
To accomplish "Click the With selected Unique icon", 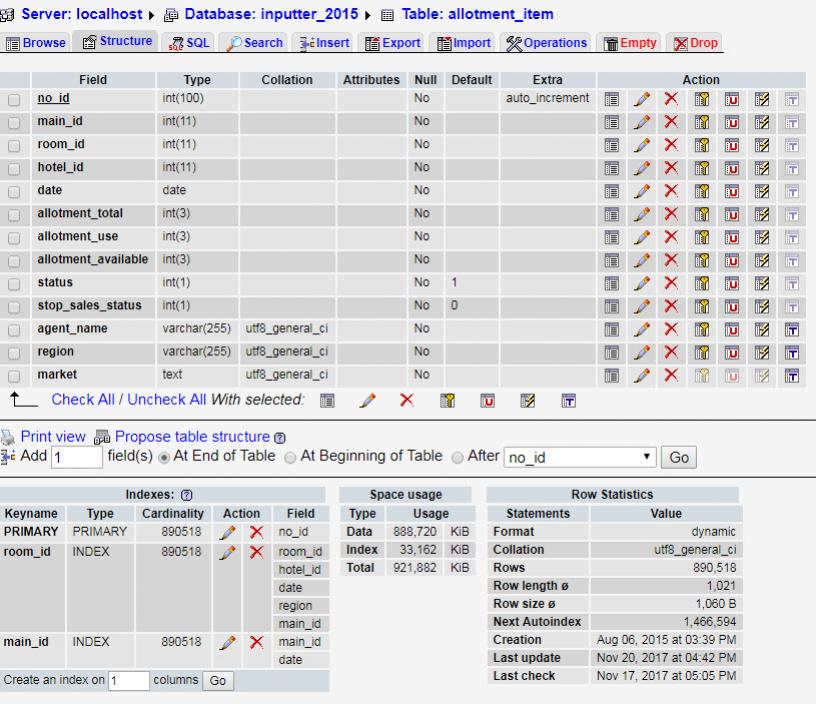I will tap(488, 401).
